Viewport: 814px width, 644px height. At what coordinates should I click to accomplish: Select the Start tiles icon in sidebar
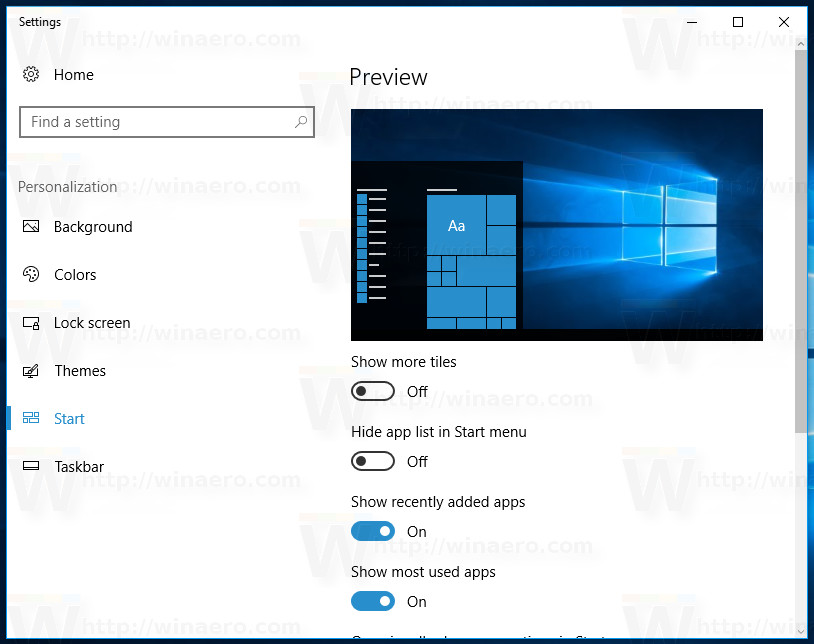tap(30, 418)
